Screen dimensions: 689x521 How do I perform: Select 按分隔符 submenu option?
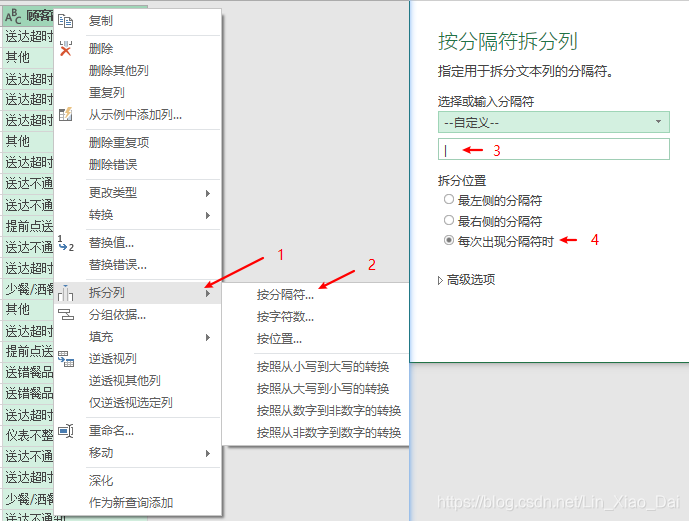285,294
